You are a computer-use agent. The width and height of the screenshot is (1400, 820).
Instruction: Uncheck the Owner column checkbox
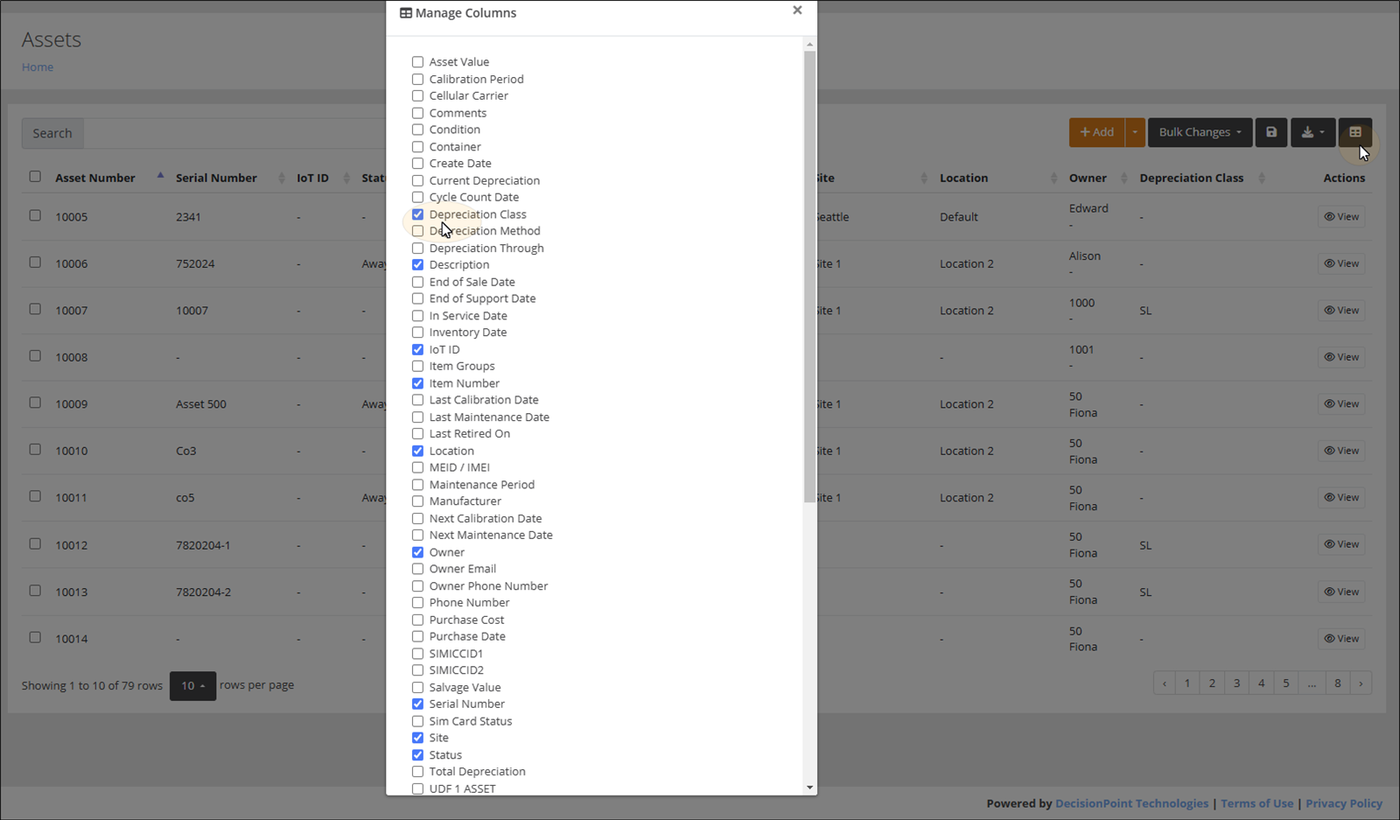[x=418, y=552]
